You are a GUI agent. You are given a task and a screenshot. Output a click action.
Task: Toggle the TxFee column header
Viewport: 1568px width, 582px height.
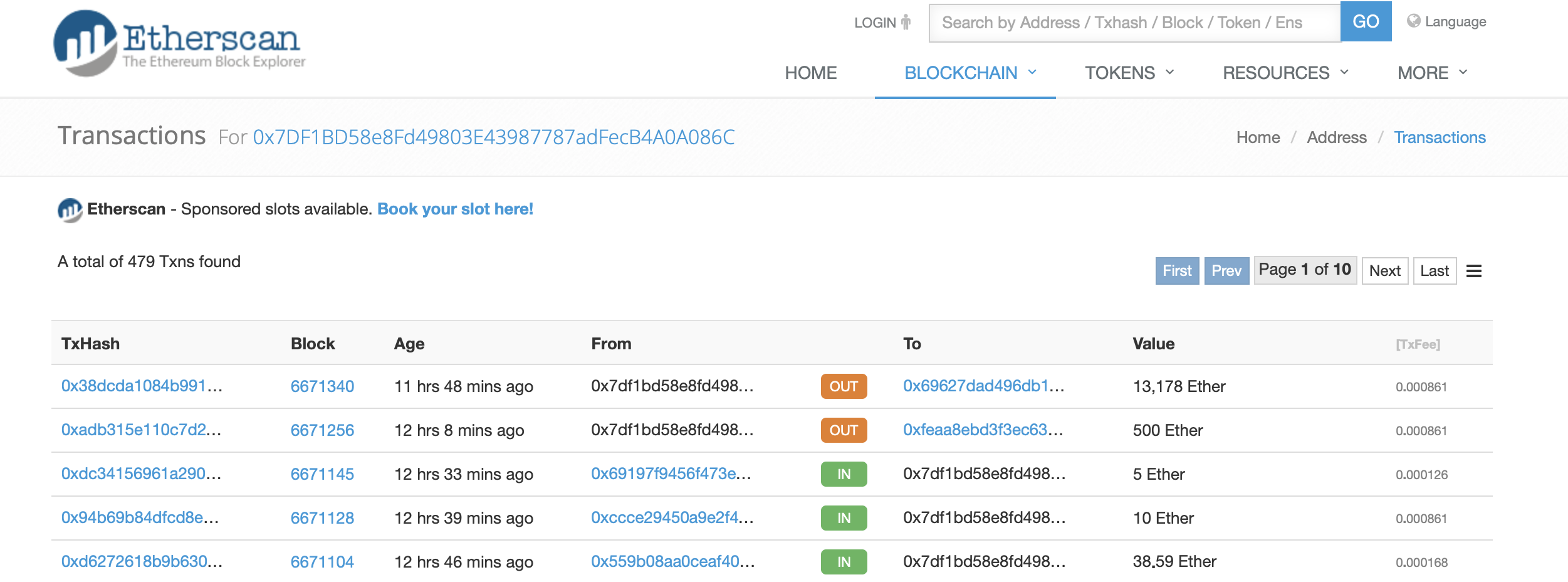coord(1418,344)
